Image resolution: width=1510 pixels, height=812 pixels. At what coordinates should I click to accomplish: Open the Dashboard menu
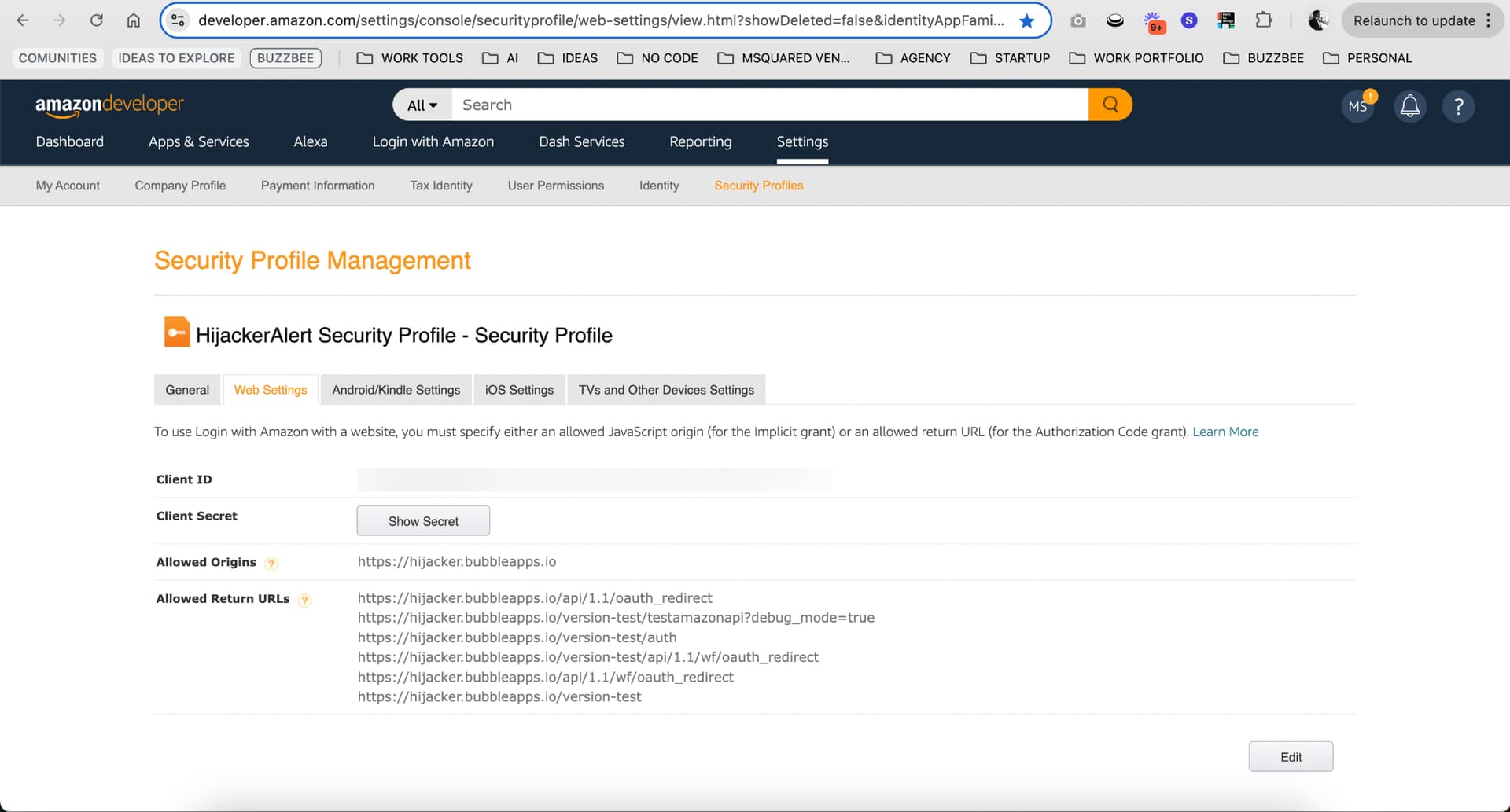[x=69, y=141]
